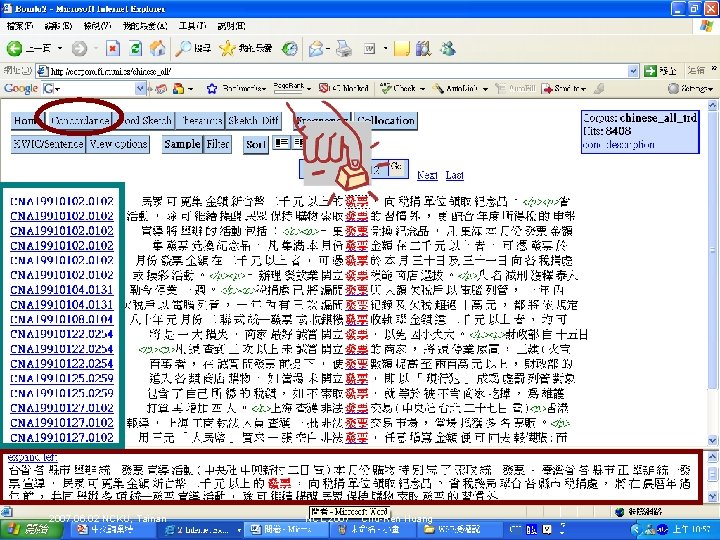Viewport: 720px width, 540px height.
Task: Go back using the green Back arrow
Action: pyautogui.click(x=15, y=48)
